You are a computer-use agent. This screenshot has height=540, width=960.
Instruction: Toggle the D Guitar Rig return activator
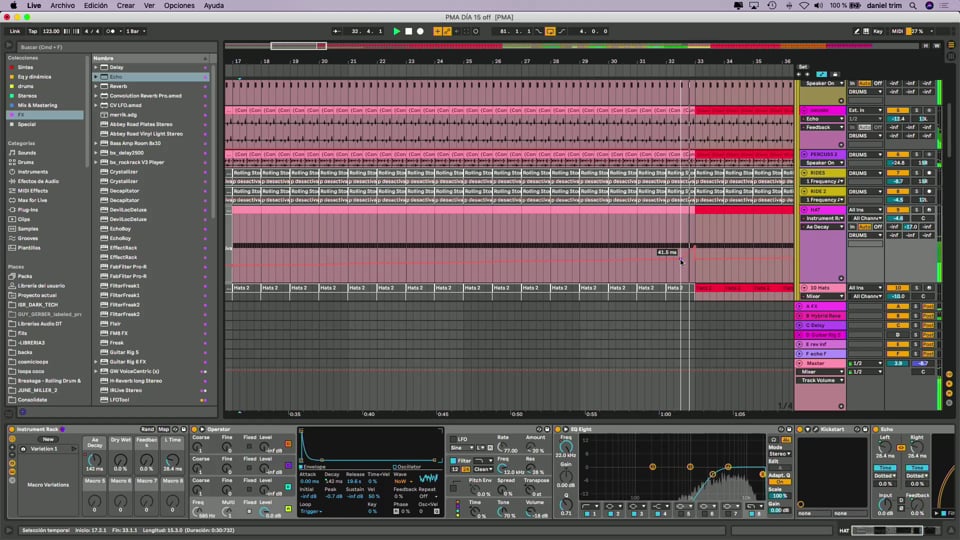tap(898, 335)
